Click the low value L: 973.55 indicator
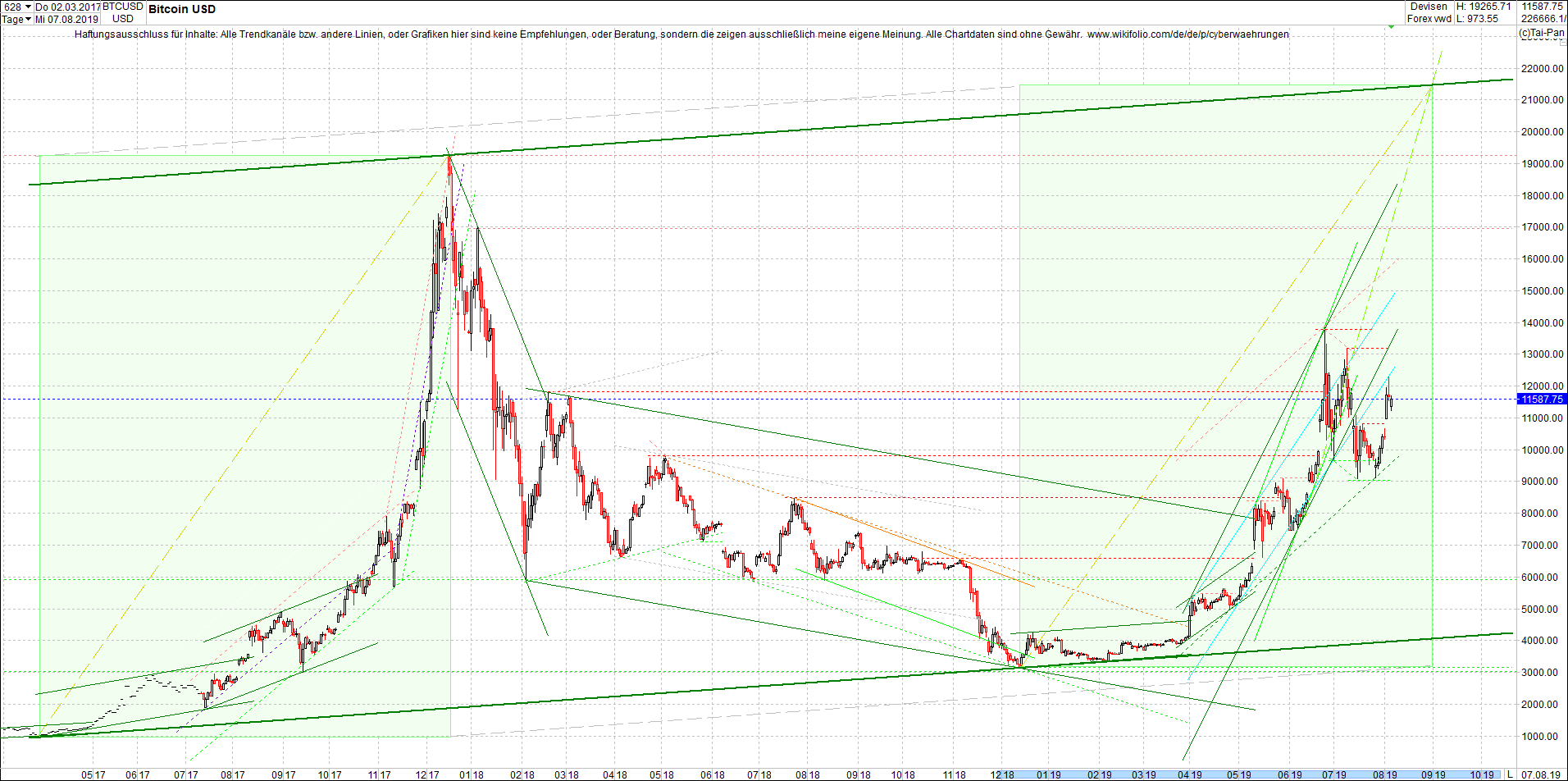Viewport: 1568px width, 781px height. tap(1476, 18)
